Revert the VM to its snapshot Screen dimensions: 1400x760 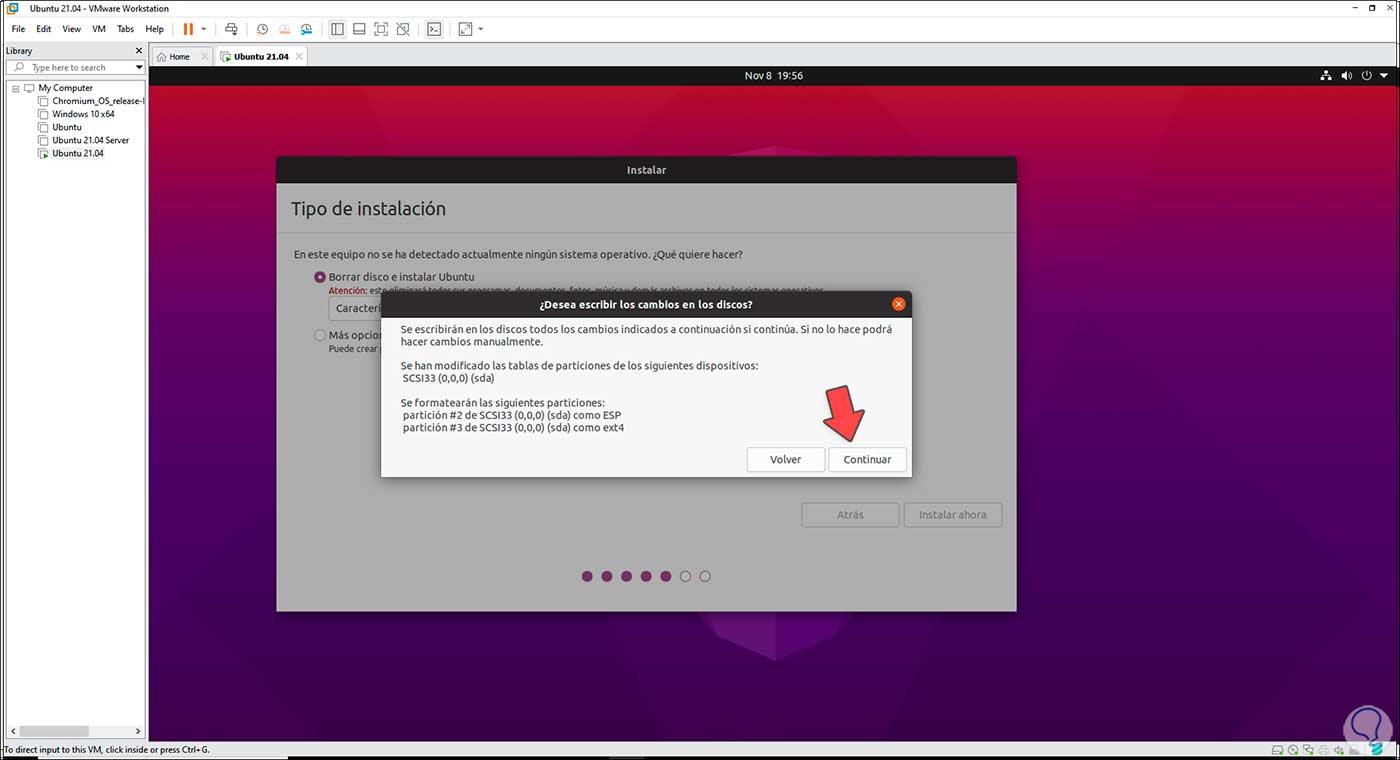[284, 29]
